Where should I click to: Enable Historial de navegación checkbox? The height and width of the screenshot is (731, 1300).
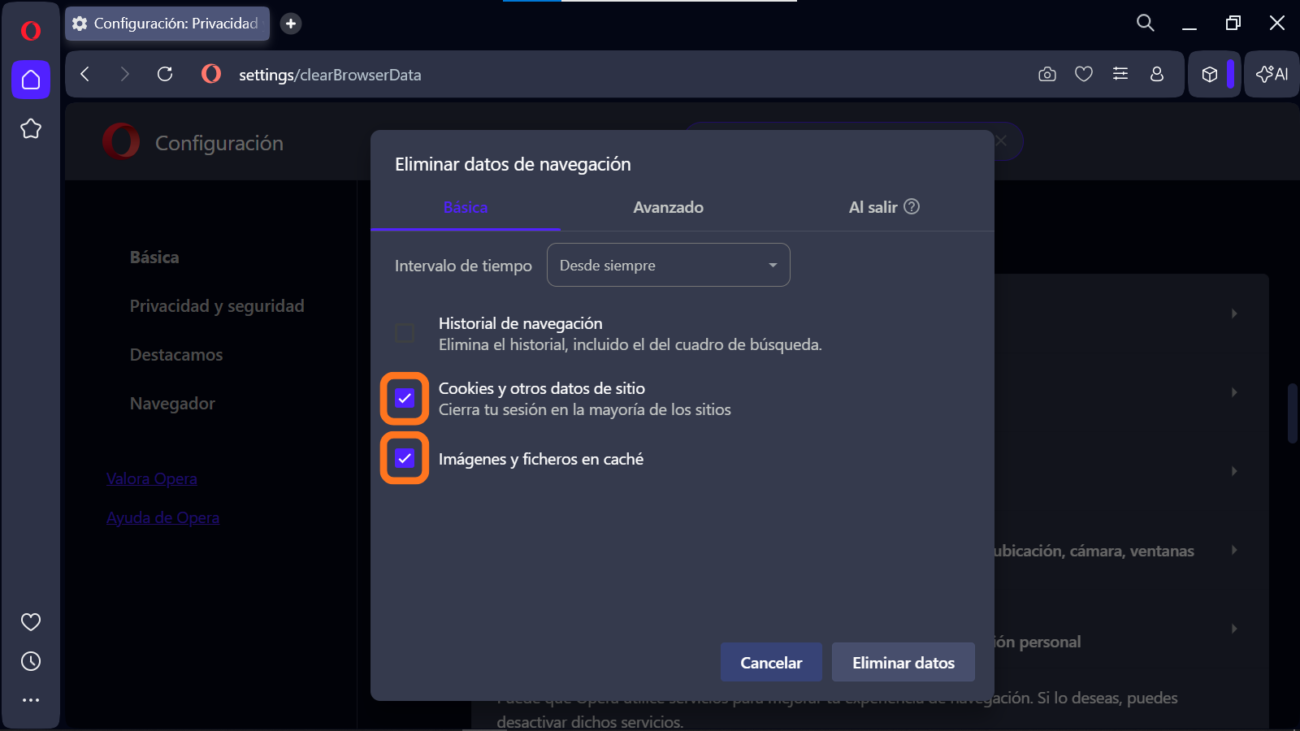coord(405,333)
